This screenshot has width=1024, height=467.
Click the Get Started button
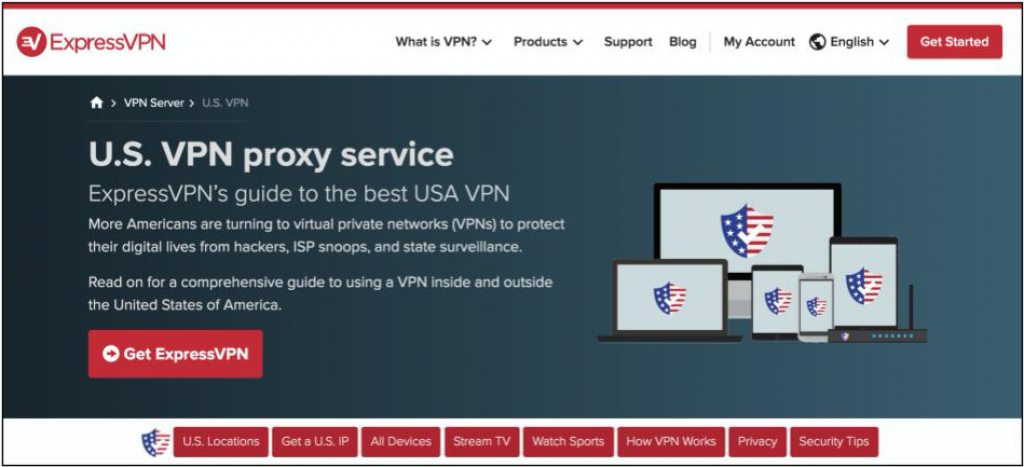point(954,42)
